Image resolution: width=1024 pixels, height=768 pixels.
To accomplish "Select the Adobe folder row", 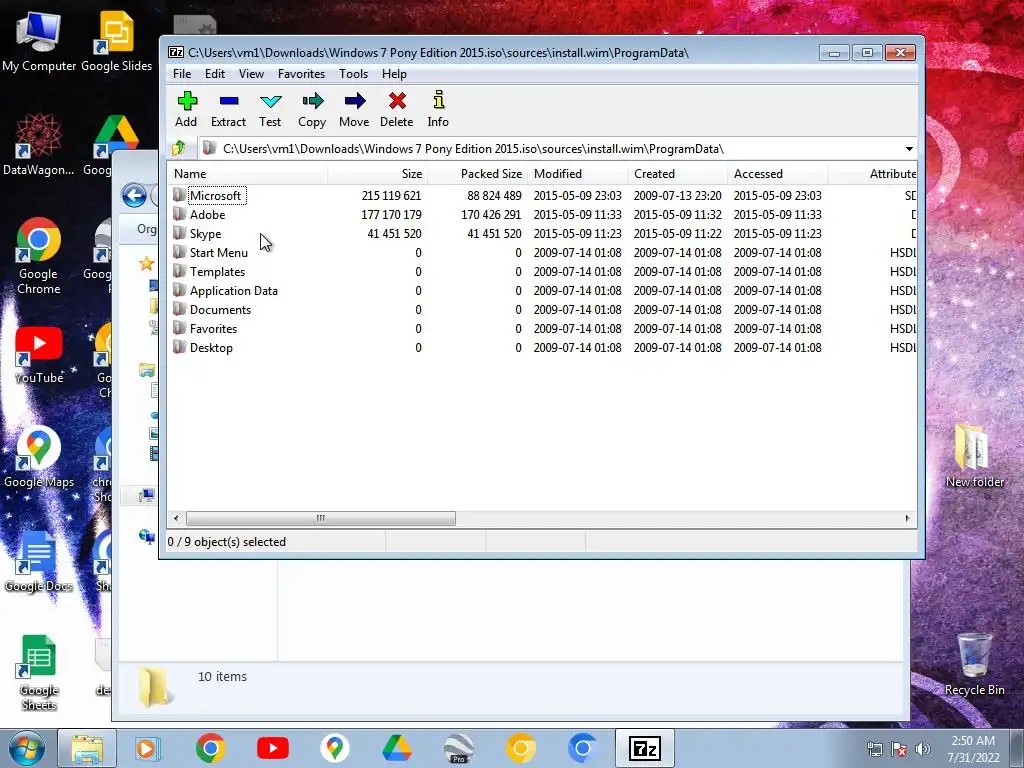I will tap(542, 214).
